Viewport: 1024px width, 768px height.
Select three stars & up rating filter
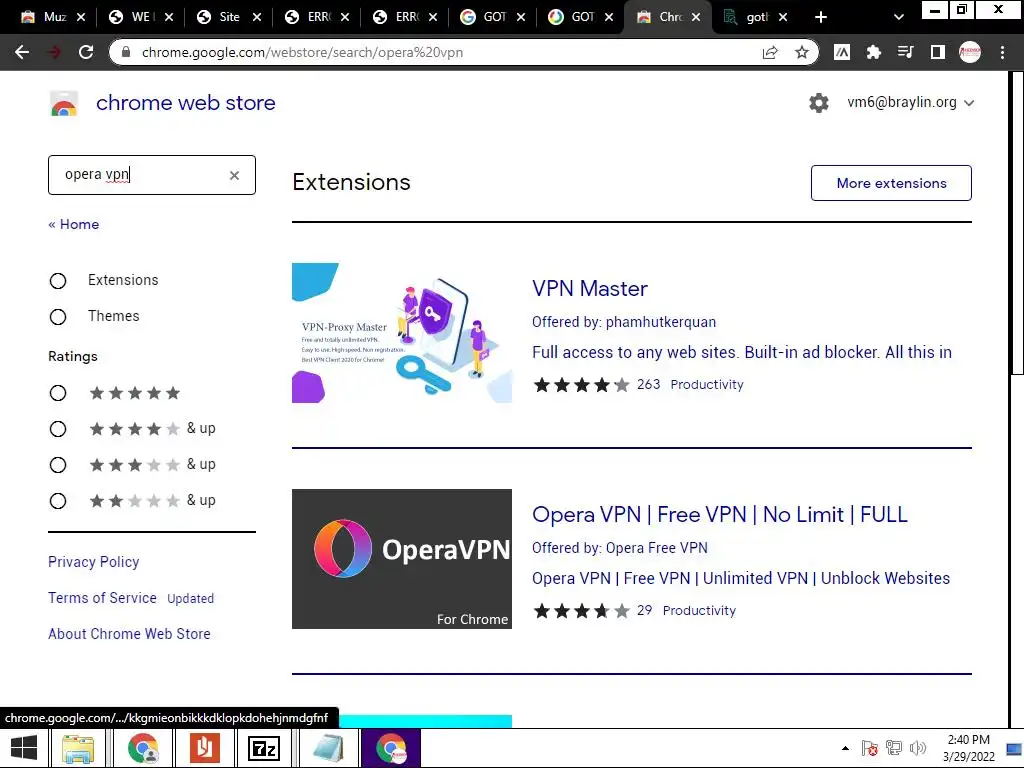coord(58,465)
